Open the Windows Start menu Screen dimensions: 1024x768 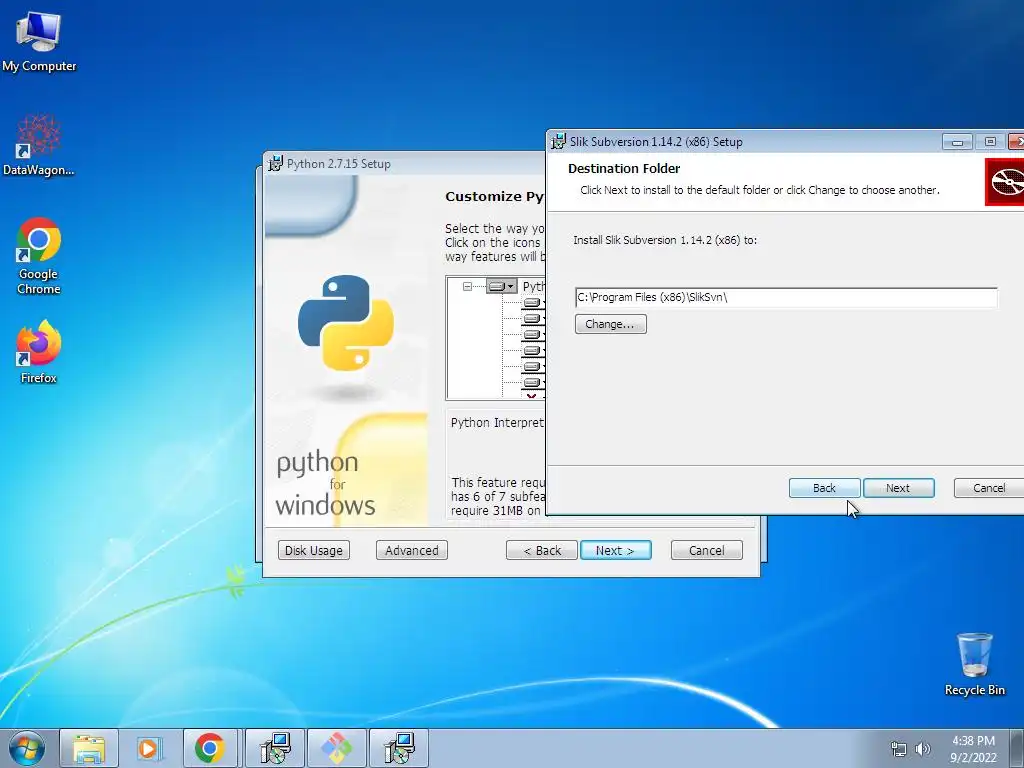coord(27,748)
